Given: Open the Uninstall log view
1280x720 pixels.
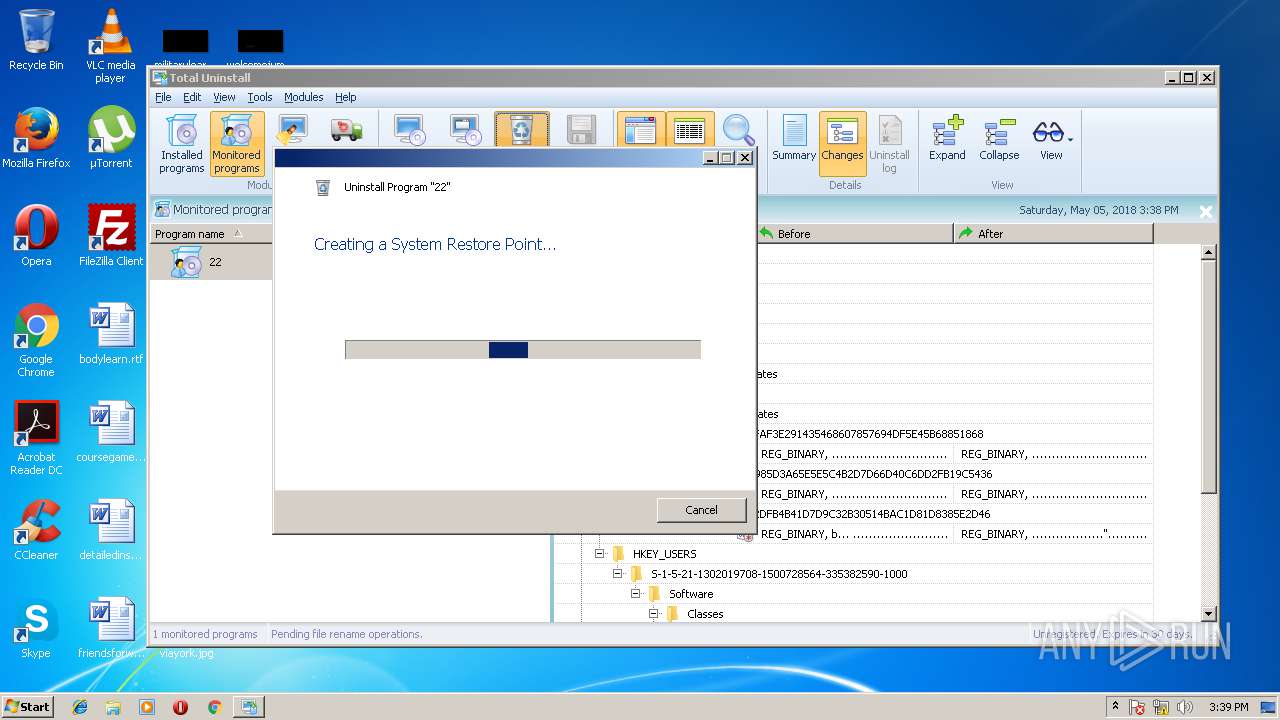Looking at the screenshot, I should point(889,144).
